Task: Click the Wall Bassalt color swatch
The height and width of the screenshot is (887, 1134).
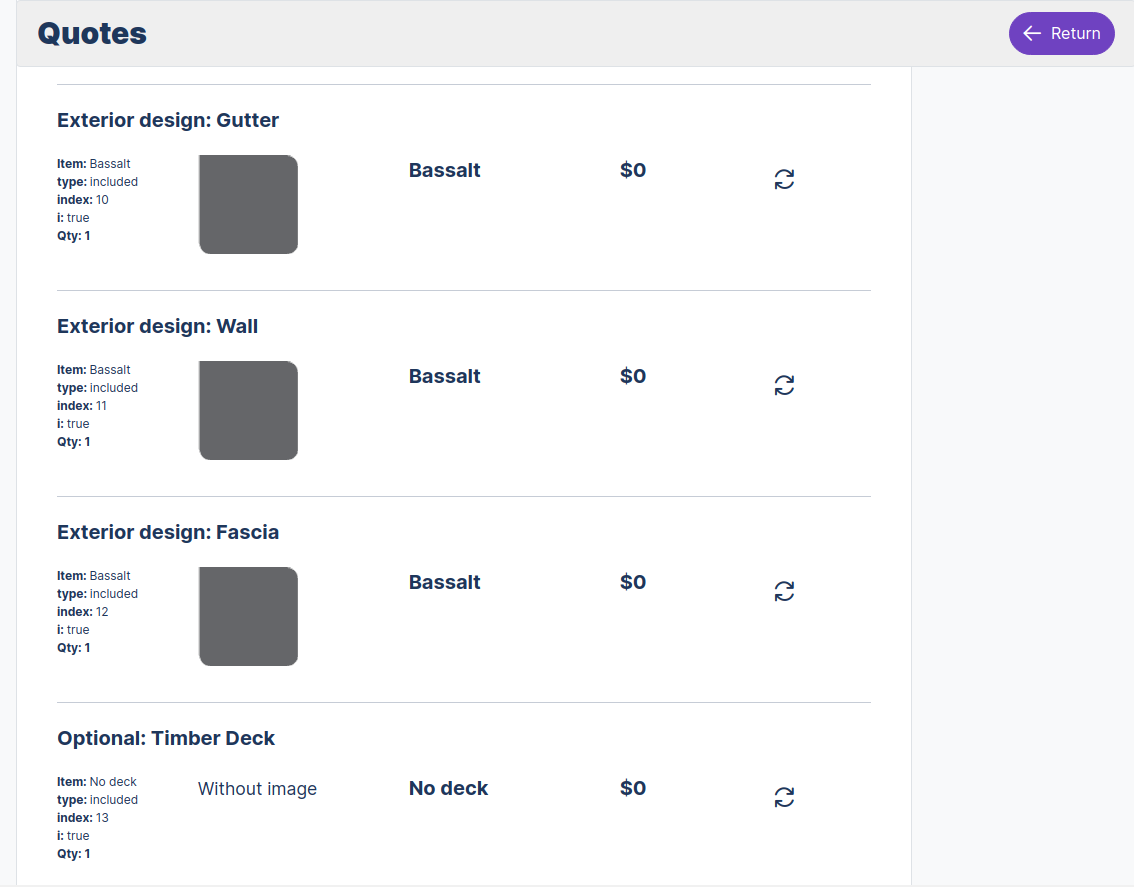Action: click(x=248, y=410)
